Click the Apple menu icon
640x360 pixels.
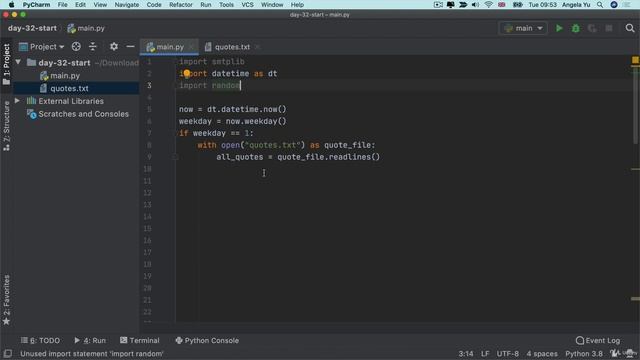(x=11, y=4)
